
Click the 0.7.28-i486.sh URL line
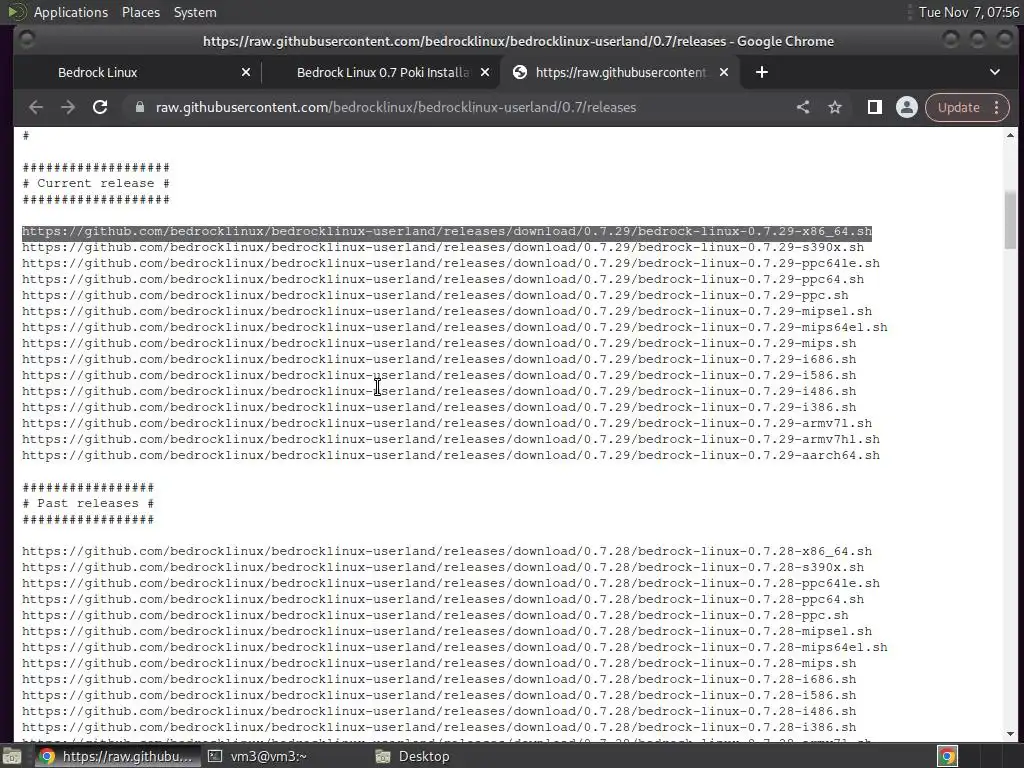[439, 712]
